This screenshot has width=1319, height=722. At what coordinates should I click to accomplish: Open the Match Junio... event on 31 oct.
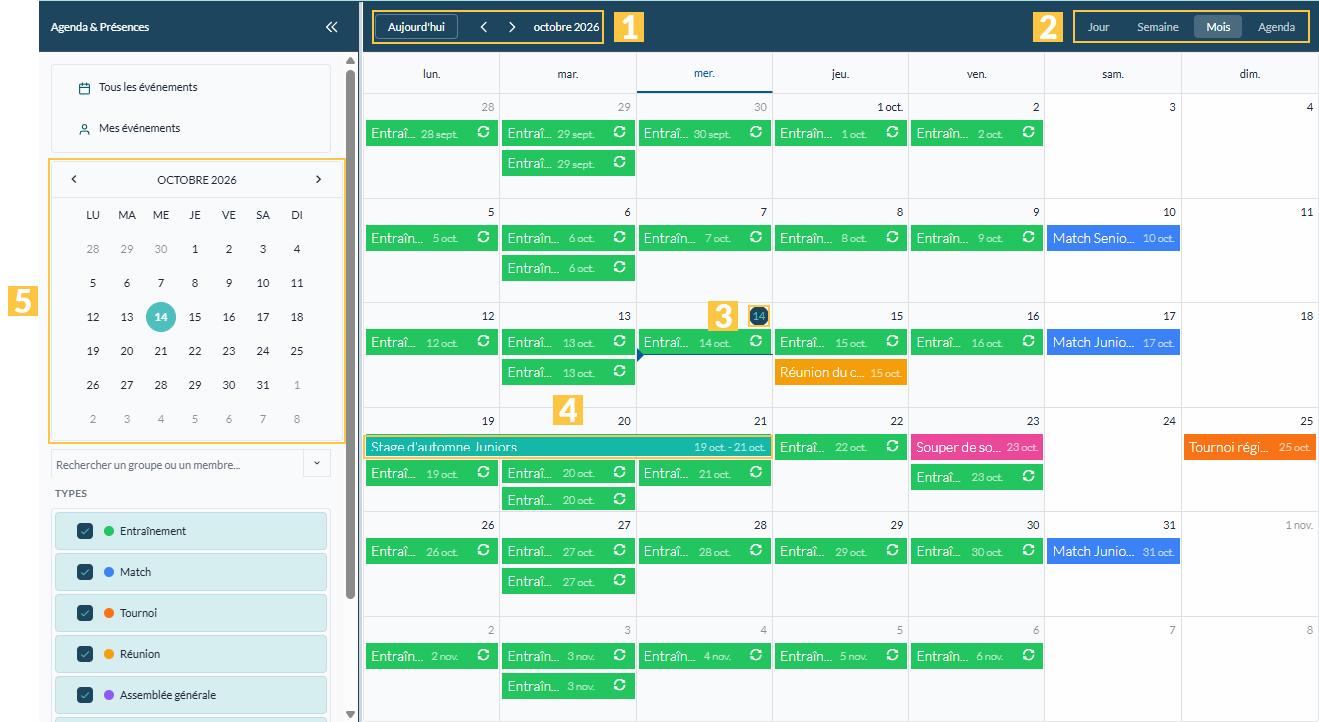(x=1113, y=551)
